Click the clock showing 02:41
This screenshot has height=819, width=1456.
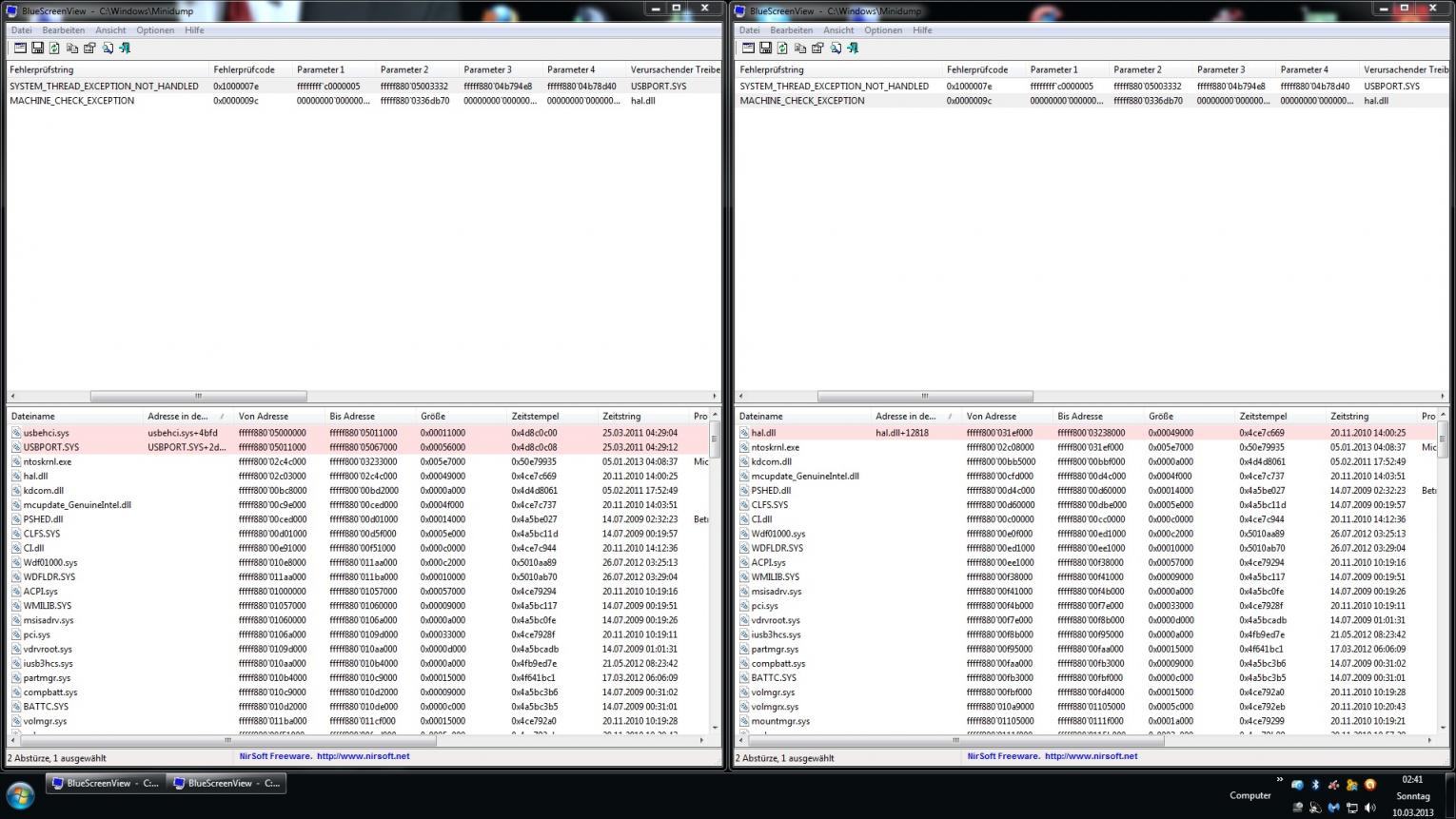click(1412, 779)
